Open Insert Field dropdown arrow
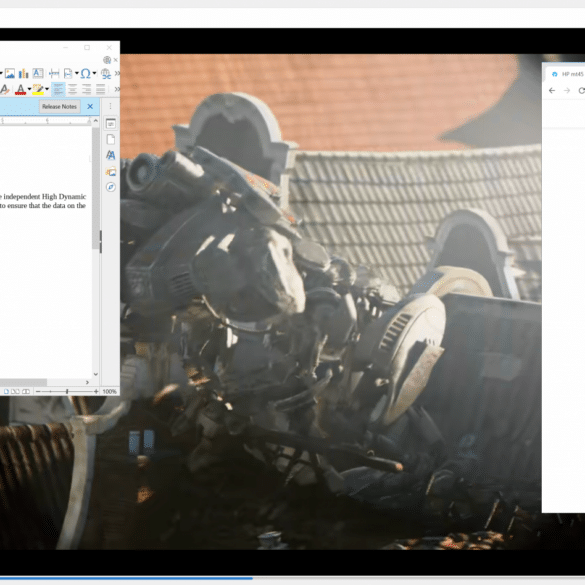The height and width of the screenshot is (585, 585). 76,73
